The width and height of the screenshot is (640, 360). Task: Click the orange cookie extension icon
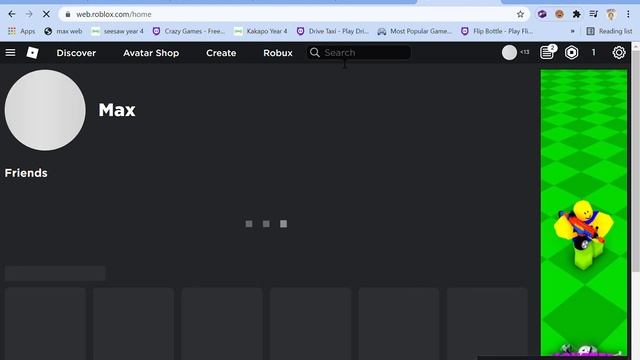(x=559, y=14)
